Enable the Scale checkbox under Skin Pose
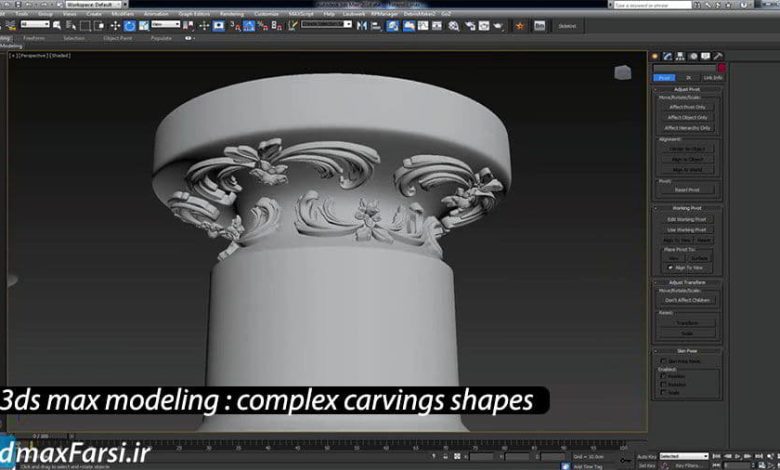This screenshot has height=470, width=780. click(x=661, y=392)
